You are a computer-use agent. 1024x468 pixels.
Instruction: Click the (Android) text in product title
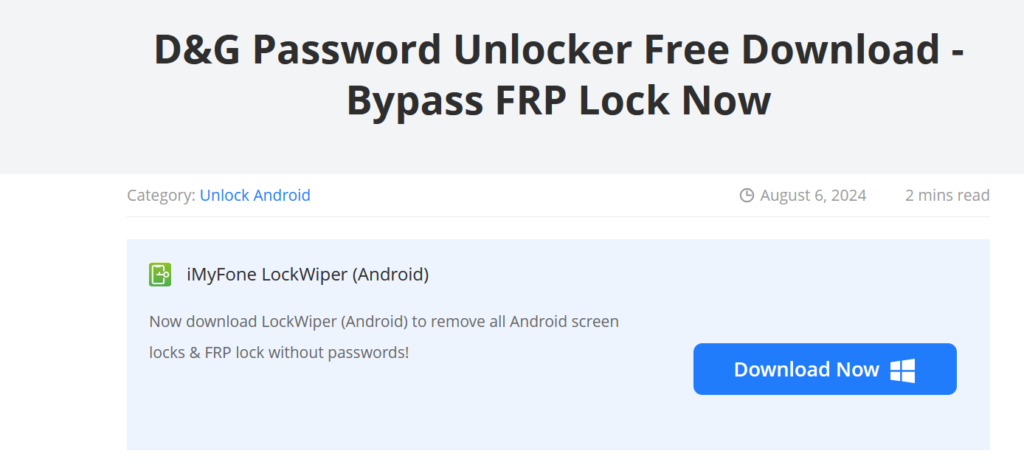391,275
